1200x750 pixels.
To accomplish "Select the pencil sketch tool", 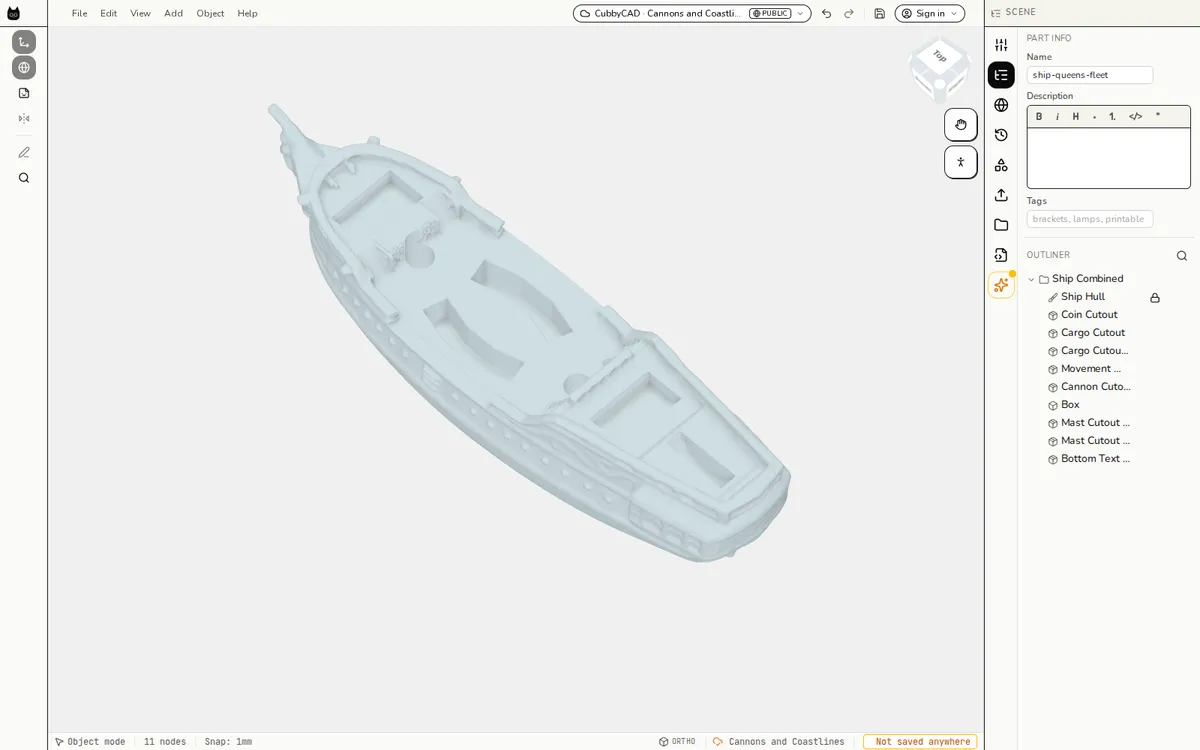I will tap(24, 152).
